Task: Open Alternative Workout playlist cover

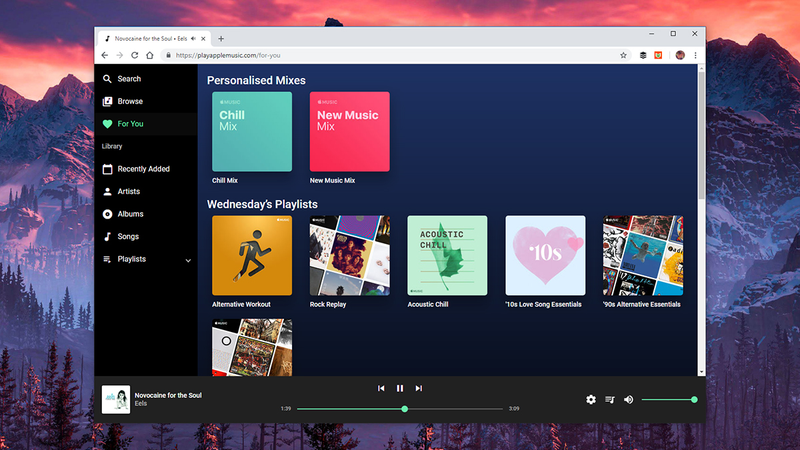Action: [x=252, y=256]
